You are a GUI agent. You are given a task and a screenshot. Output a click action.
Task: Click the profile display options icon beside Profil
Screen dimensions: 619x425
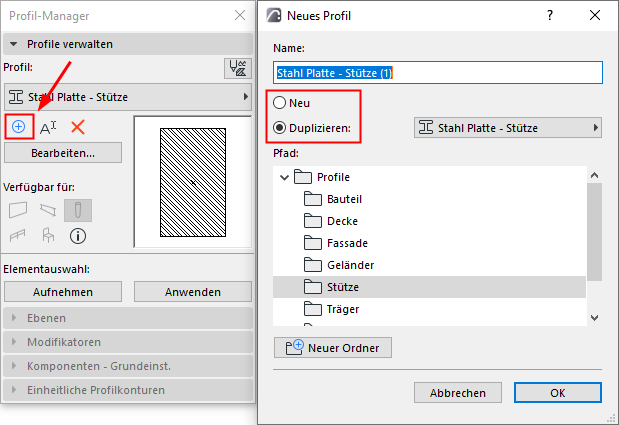238,68
